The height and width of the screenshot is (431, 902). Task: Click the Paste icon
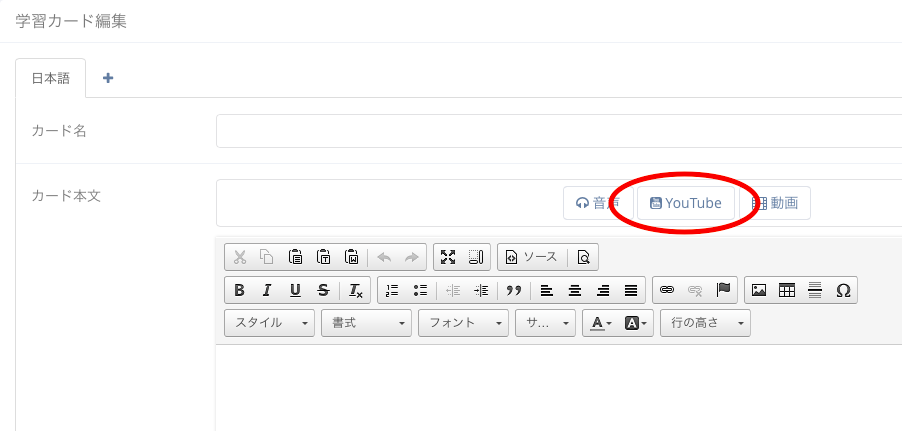coord(296,257)
